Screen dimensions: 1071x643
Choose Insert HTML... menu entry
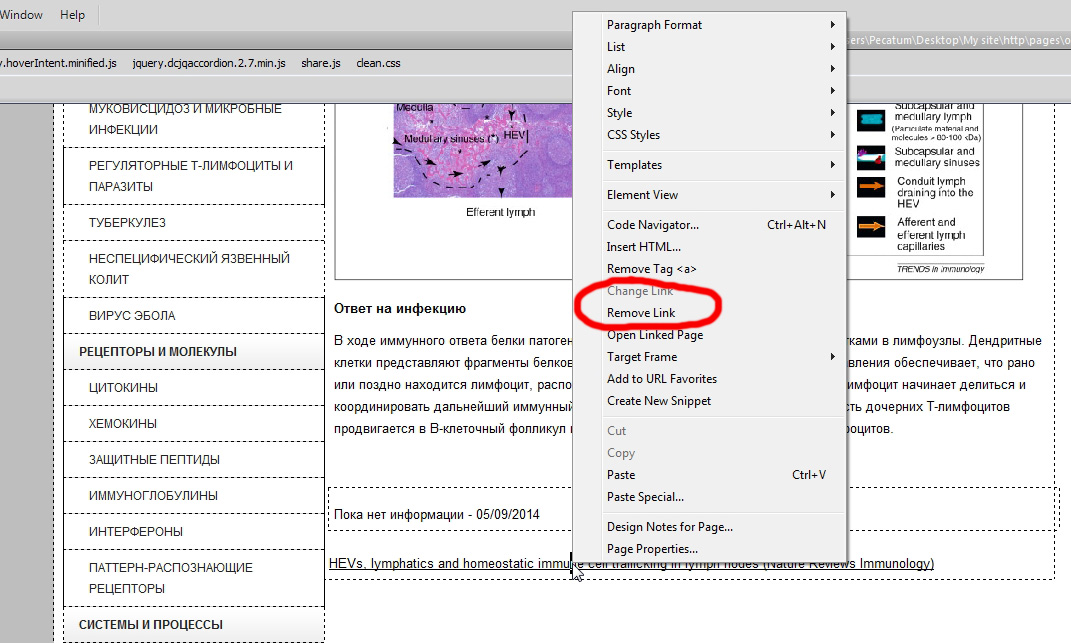coord(643,247)
